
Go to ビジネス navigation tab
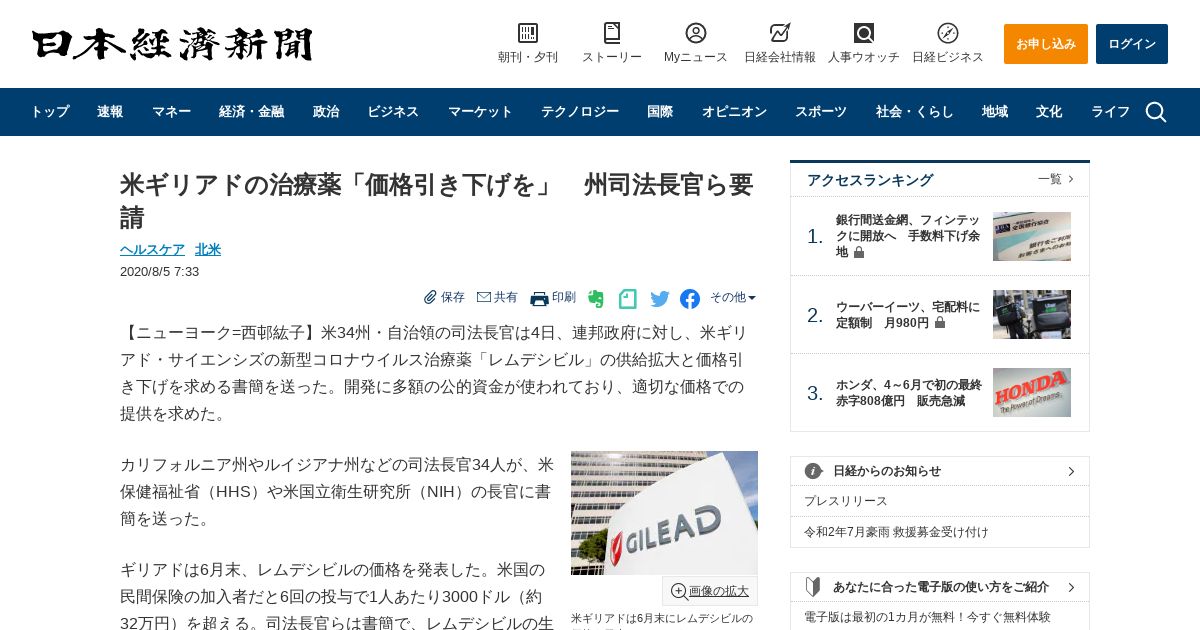coord(393,112)
